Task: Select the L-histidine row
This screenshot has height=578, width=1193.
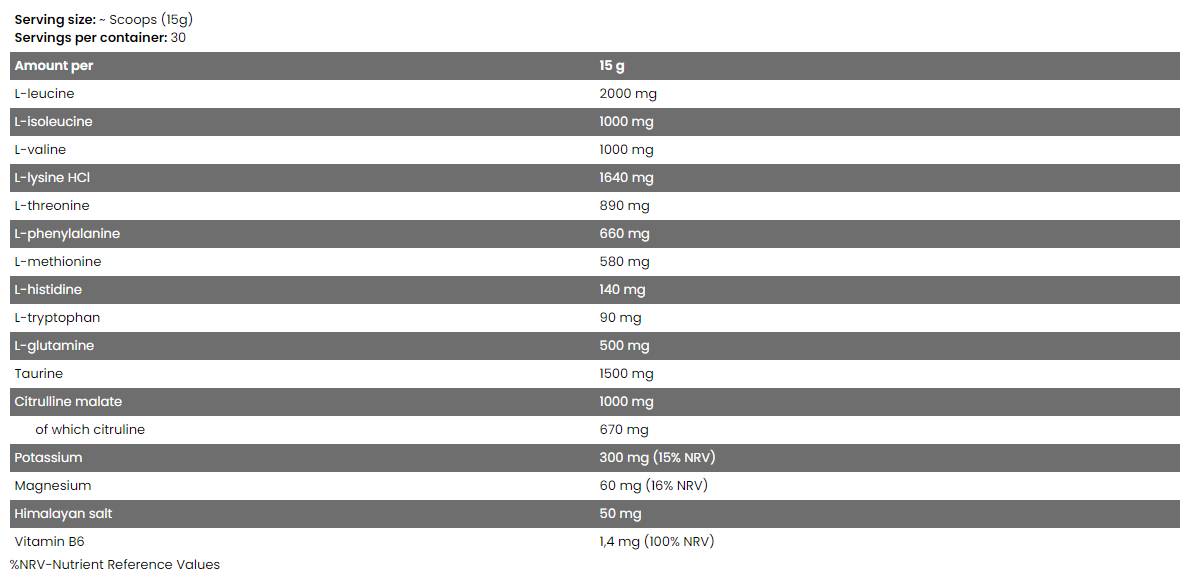Action: tap(48, 290)
